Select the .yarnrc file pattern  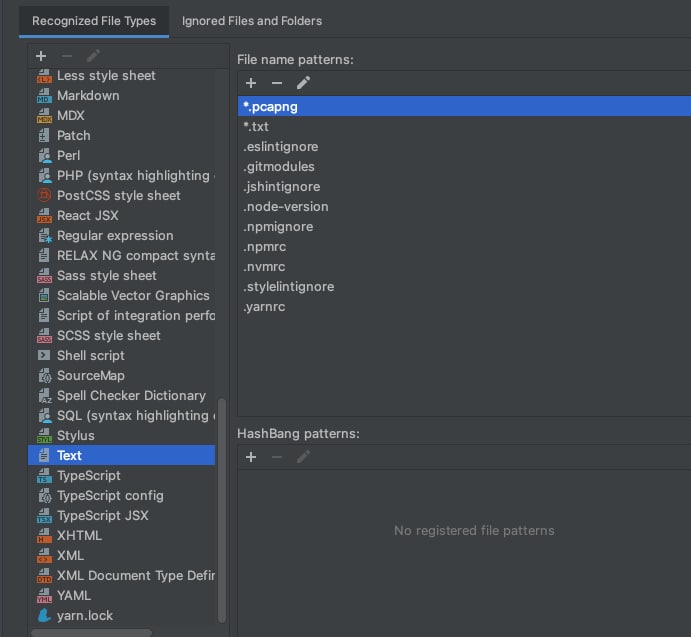[264, 307]
